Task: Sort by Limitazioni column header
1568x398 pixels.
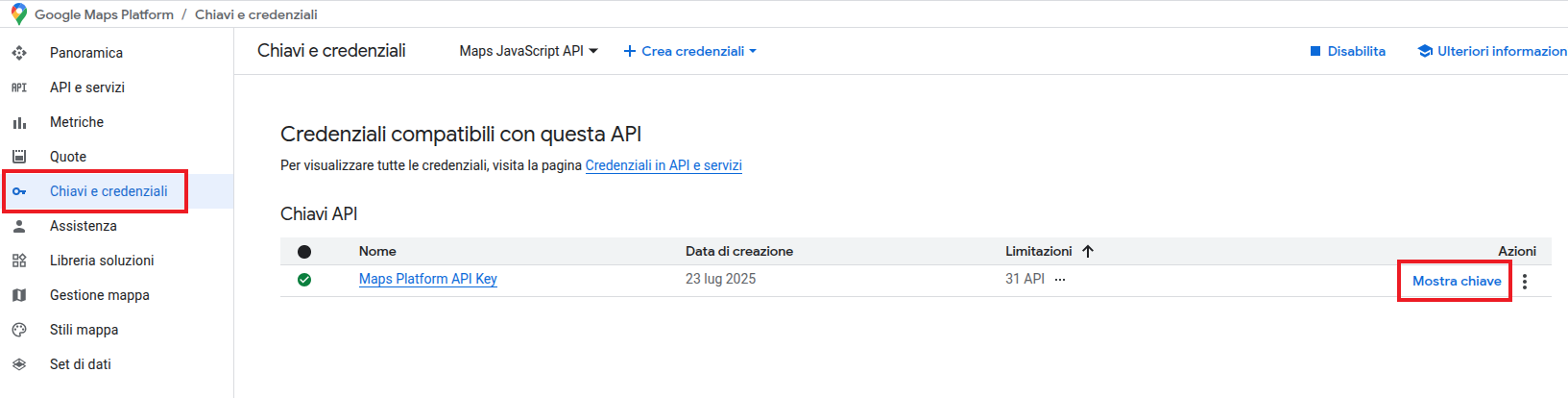Action: (x=1039, y=251)
